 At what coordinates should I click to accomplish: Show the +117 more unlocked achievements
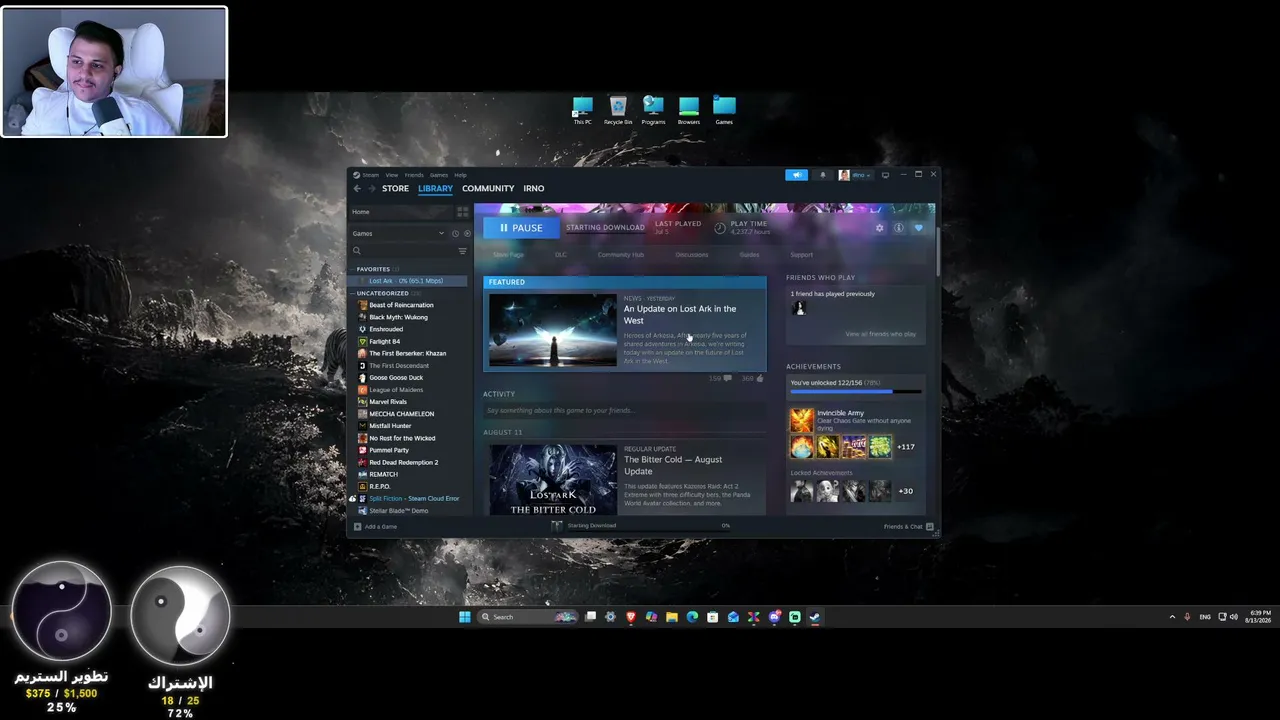pyautogui.click(x=906, y=447)
